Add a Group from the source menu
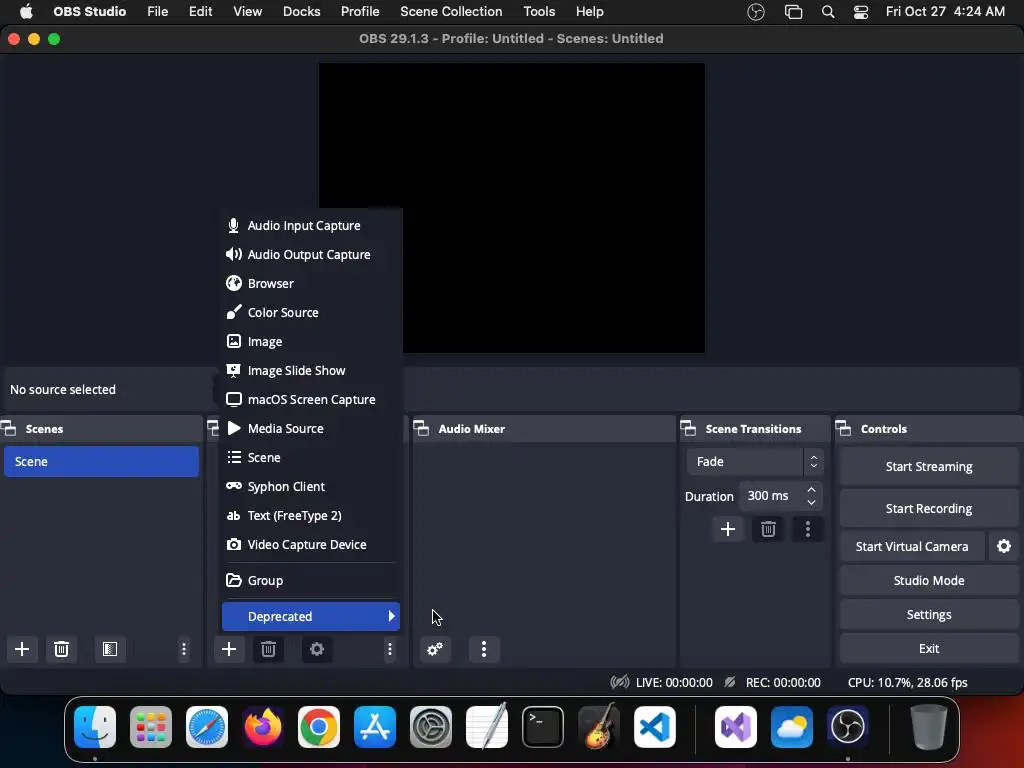1024x768 pixels. [x=311, y=581]
